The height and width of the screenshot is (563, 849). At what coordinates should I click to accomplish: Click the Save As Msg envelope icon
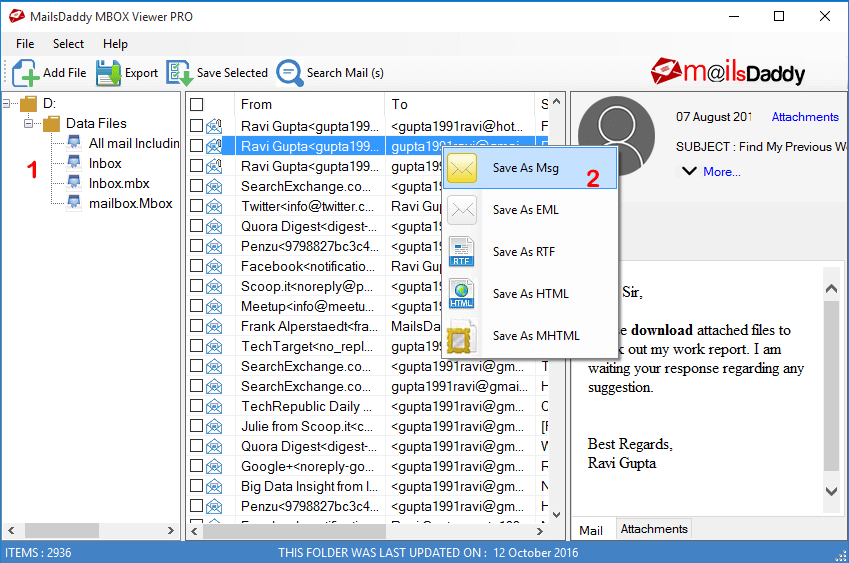point(462,168)
